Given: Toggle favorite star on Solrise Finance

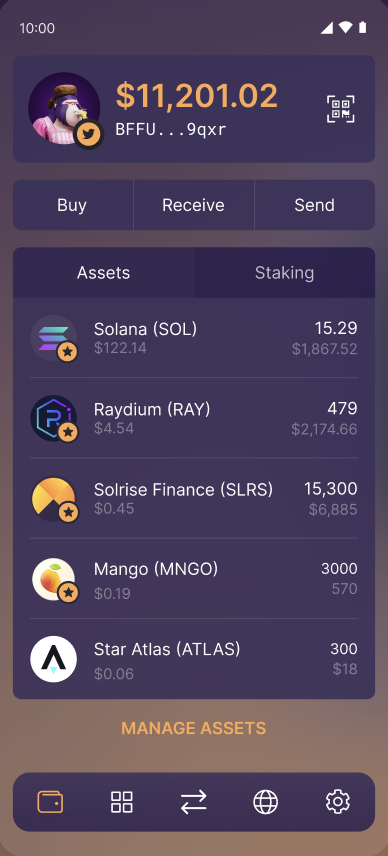Looking at the screenshot, I should (x=68, y=513).
